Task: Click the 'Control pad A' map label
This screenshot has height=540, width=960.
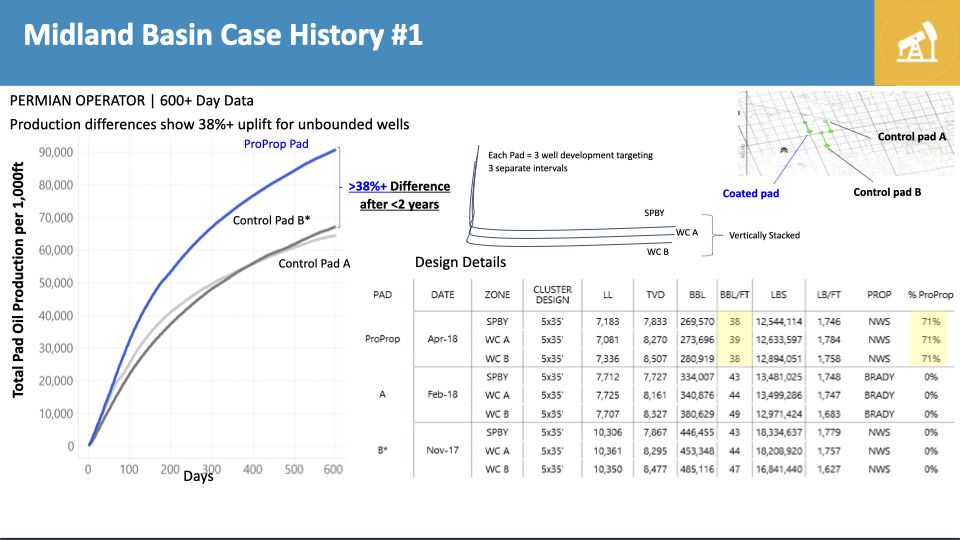Action: [x=912, y=137]
